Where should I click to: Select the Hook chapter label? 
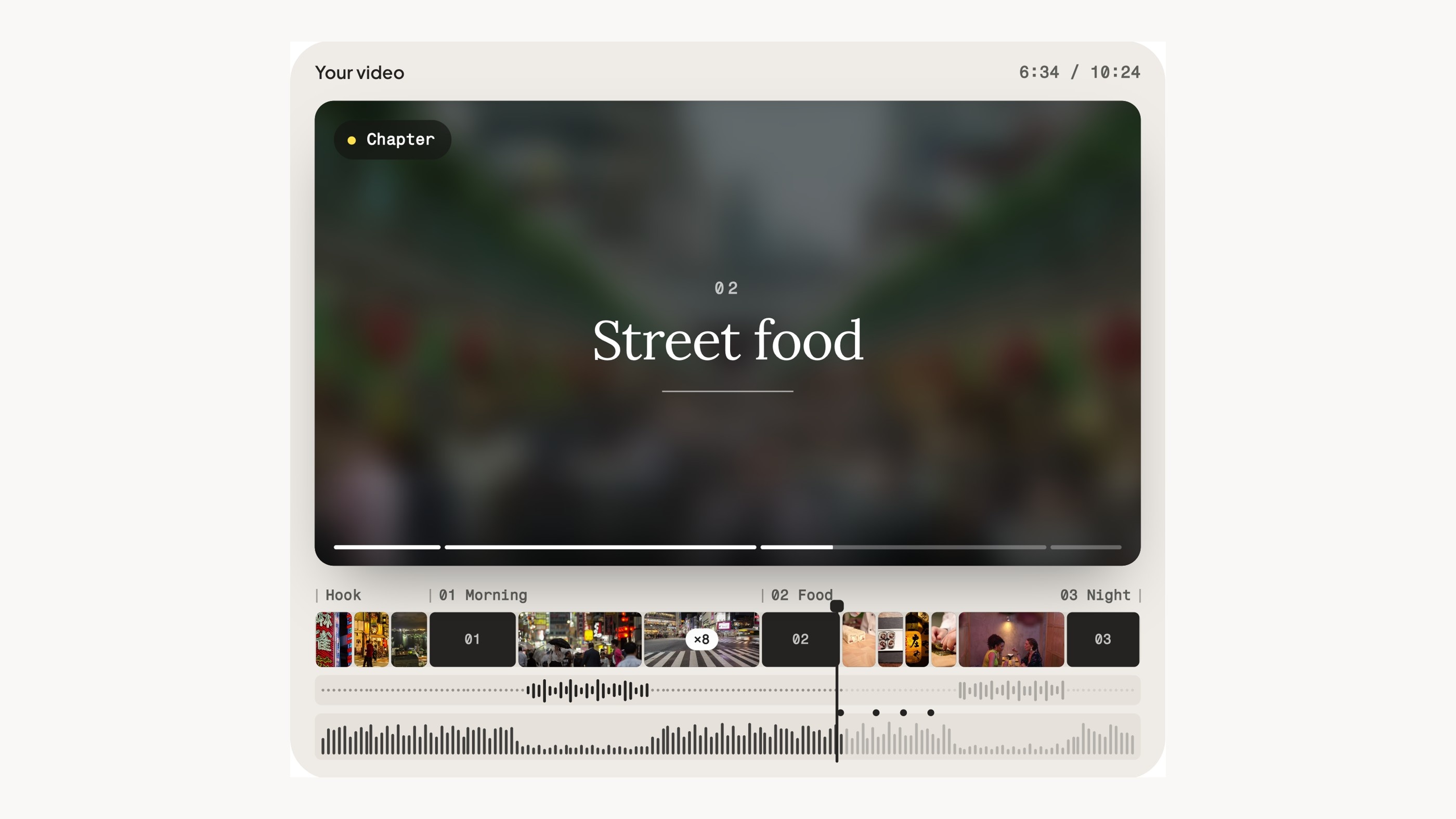pyautogui.click(x=343, y=594)
